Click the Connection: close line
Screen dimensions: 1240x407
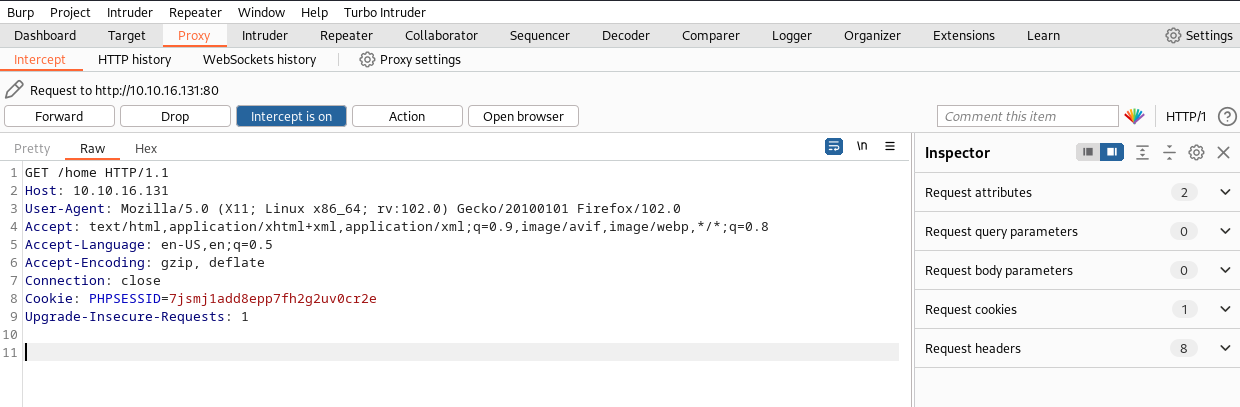pyautogui.click(x=93, y=281)
